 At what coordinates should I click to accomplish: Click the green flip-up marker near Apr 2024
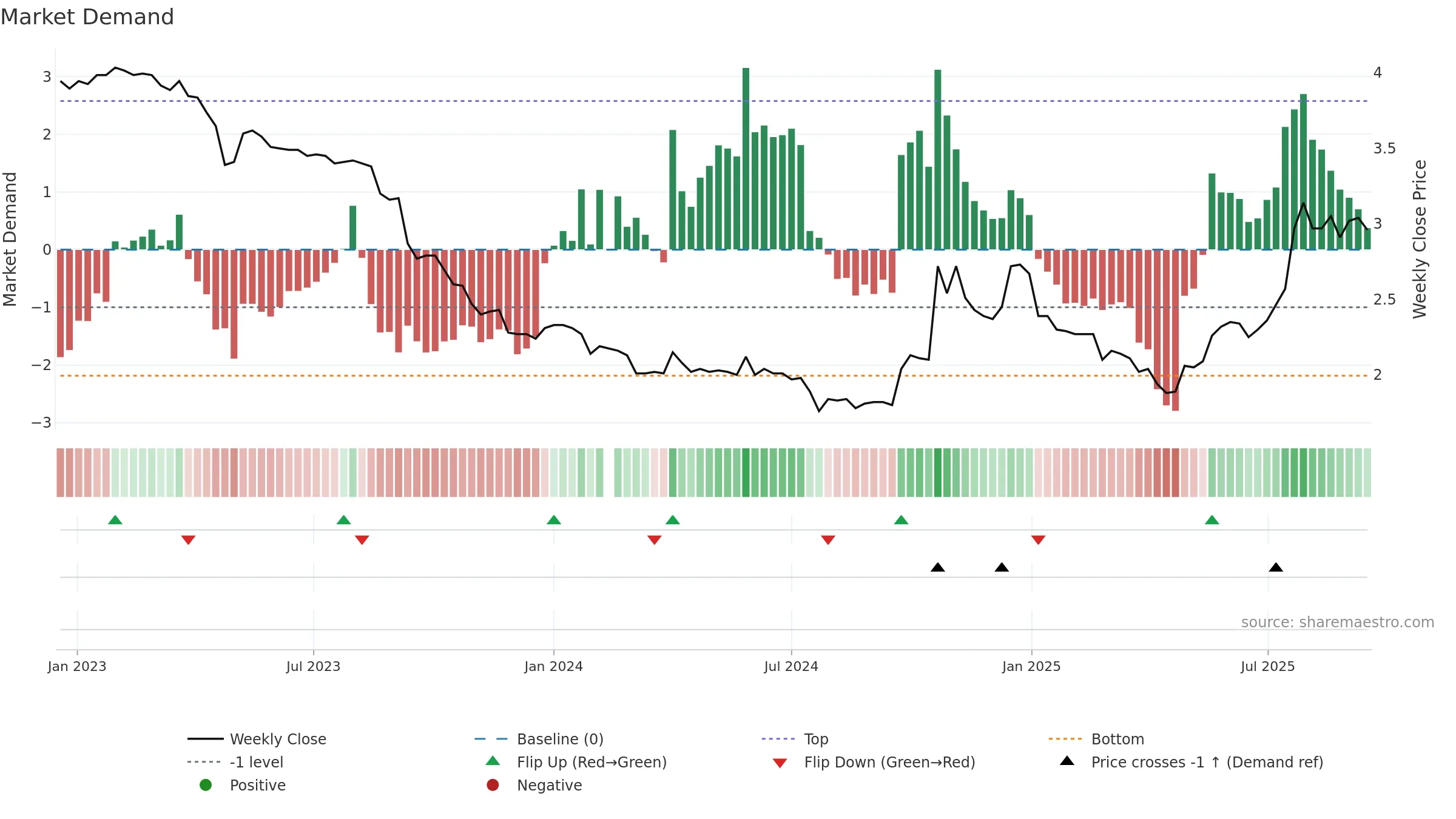(x=673, y=520)
